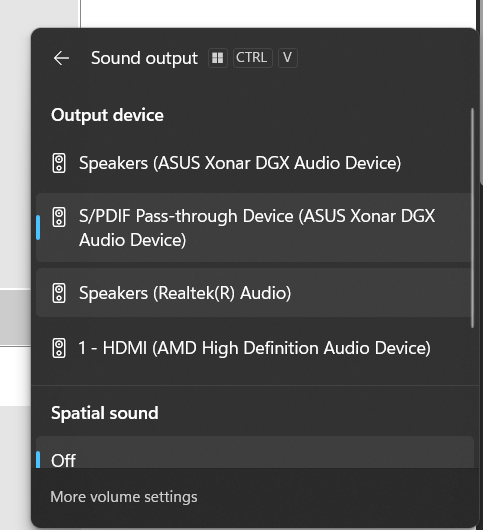Click the Sound output panel scrollbar
Image resolution: width=483 pixels, height=530 pixels.
point(473,218)
